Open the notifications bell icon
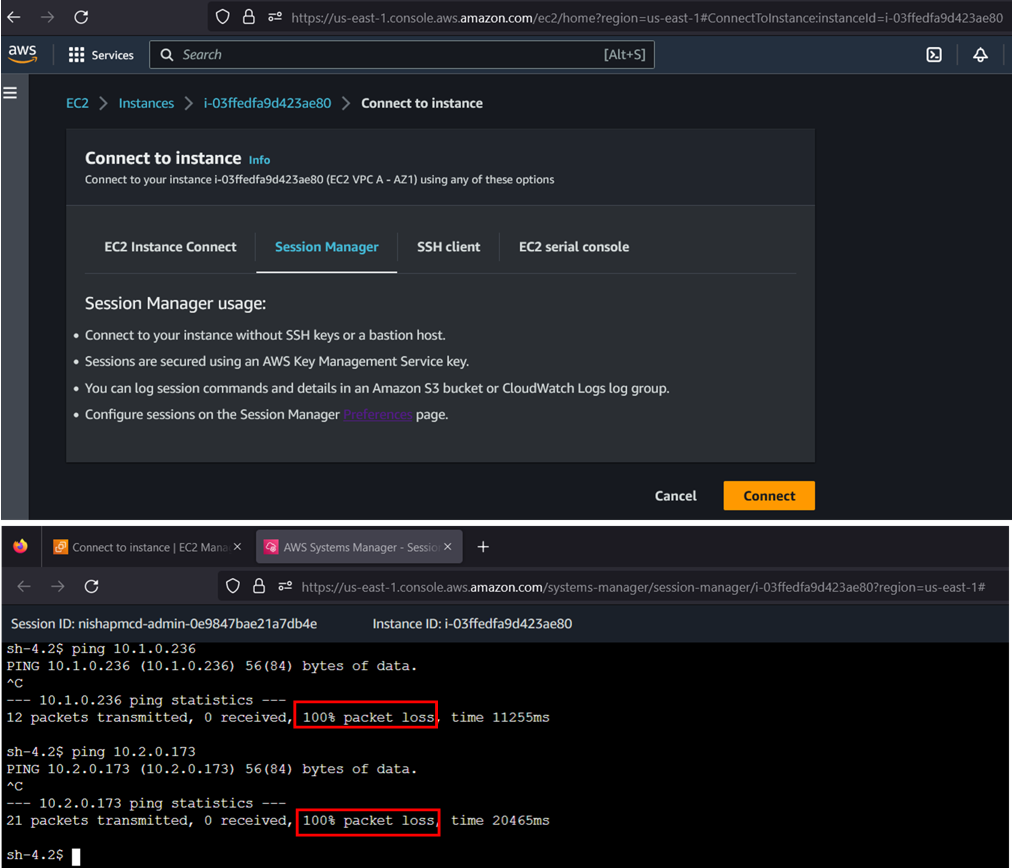Screen dimensions: 1012x868 (x=980, y=55)
